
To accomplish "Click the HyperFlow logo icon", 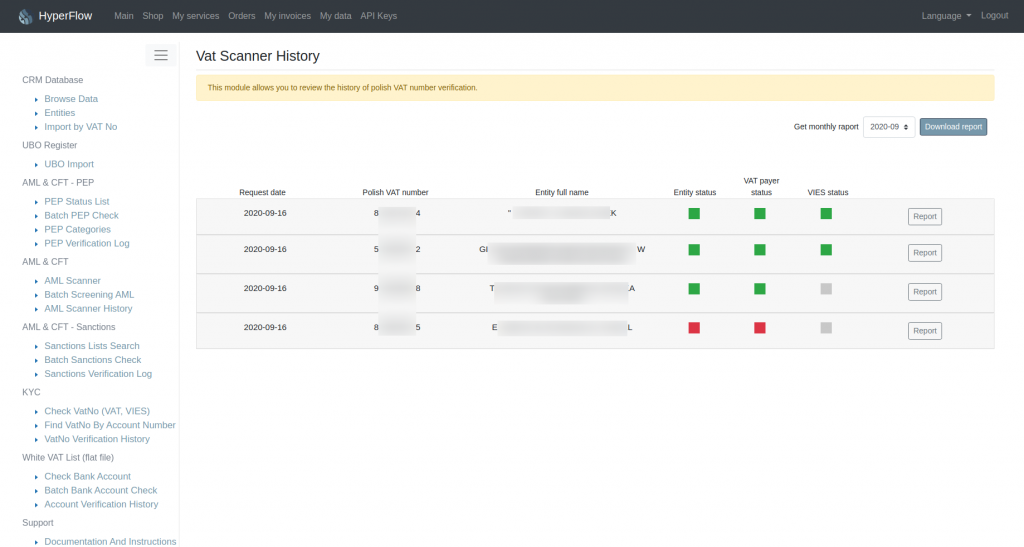I will tap(25, 16).
